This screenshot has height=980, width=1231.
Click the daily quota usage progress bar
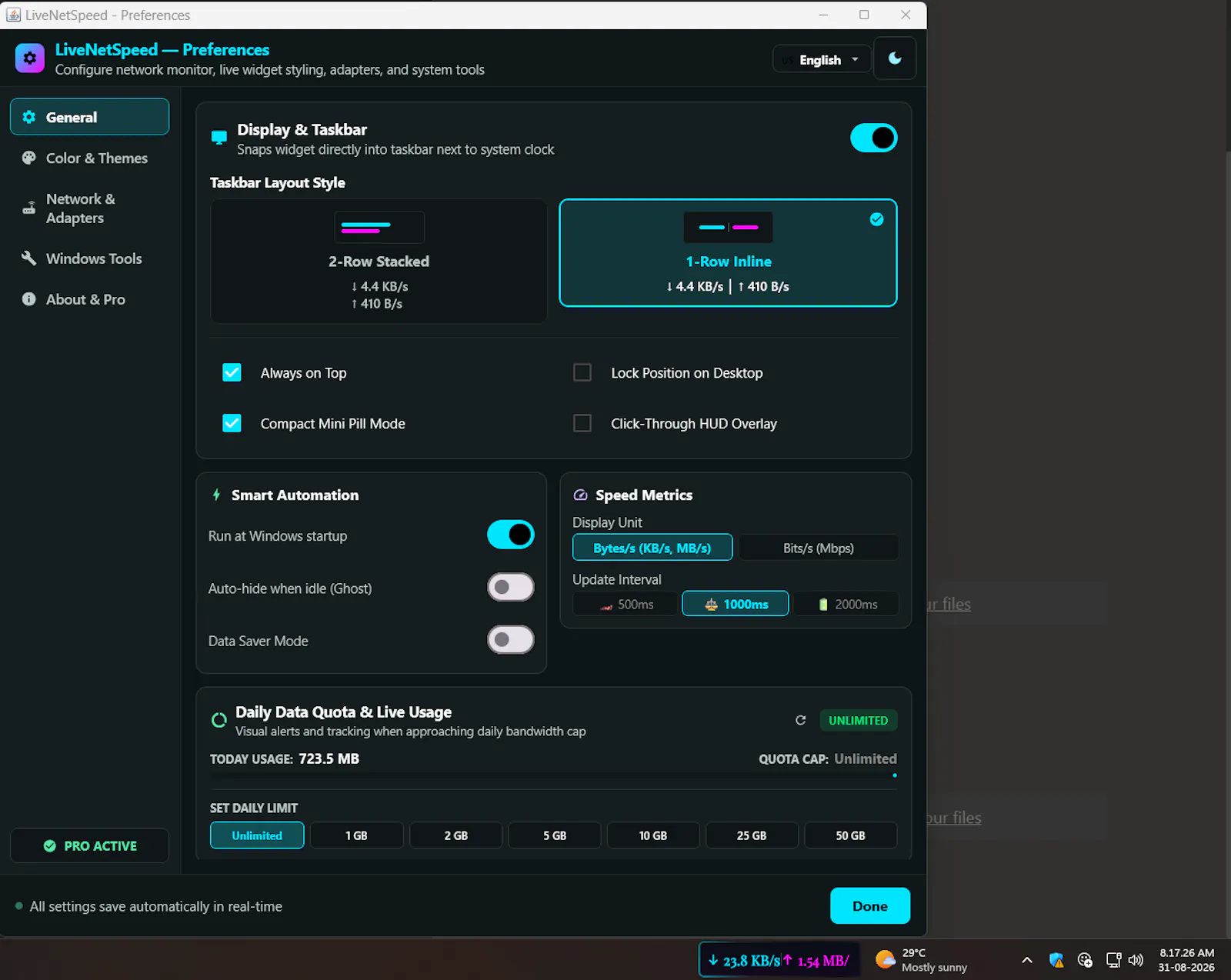(x=554, y=775)
